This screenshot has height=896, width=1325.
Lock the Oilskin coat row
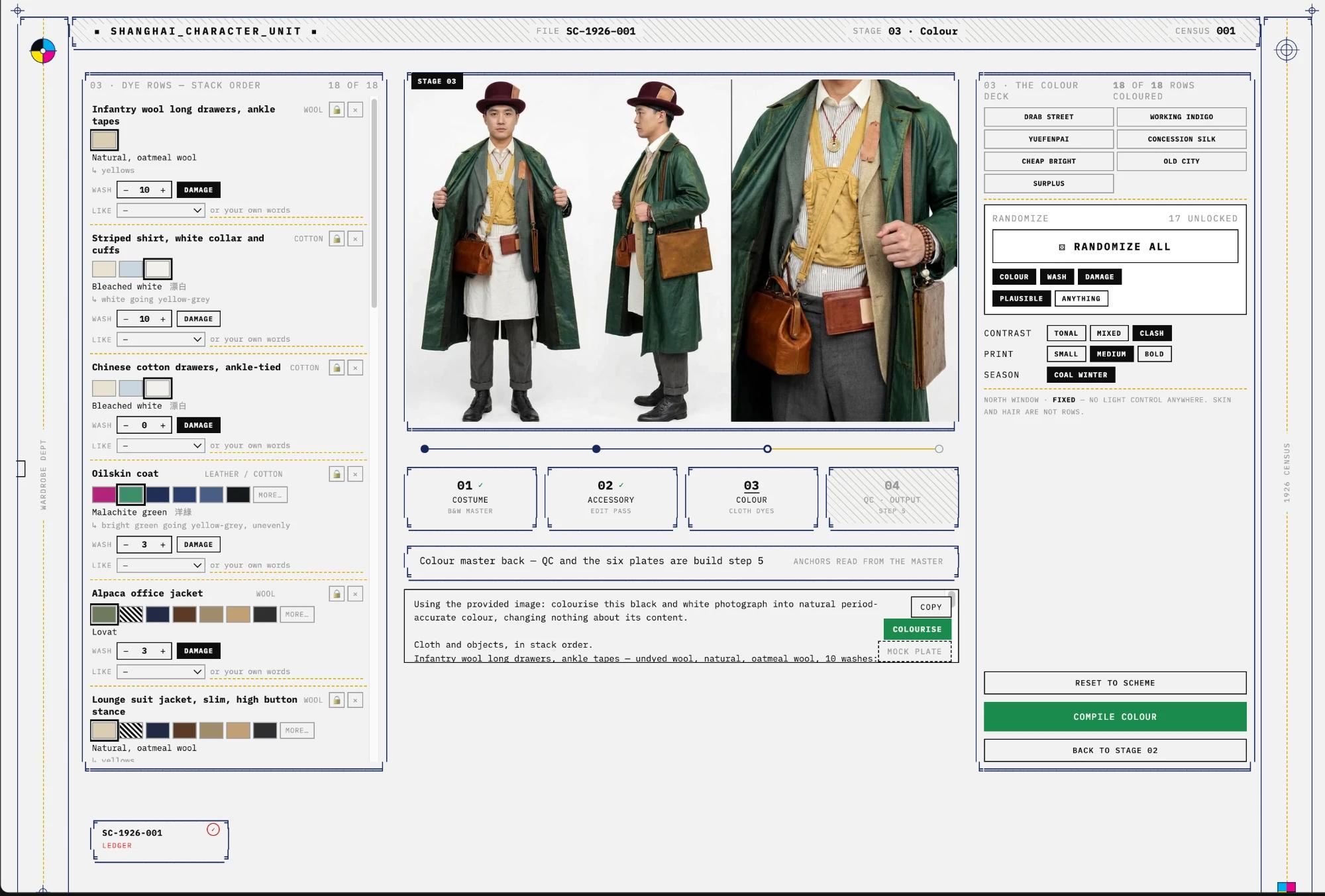click(337, 474)
